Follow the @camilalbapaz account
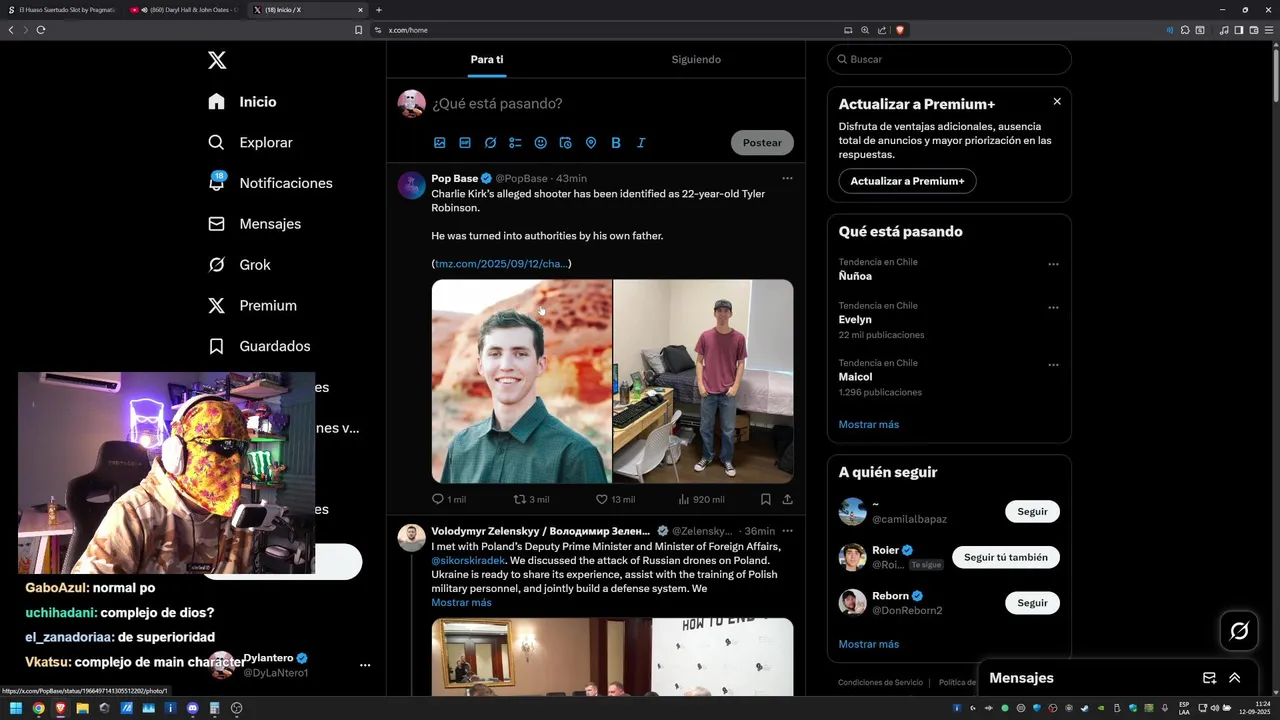This screenshot has height=720, width=1280. [x=1032, y=512]
